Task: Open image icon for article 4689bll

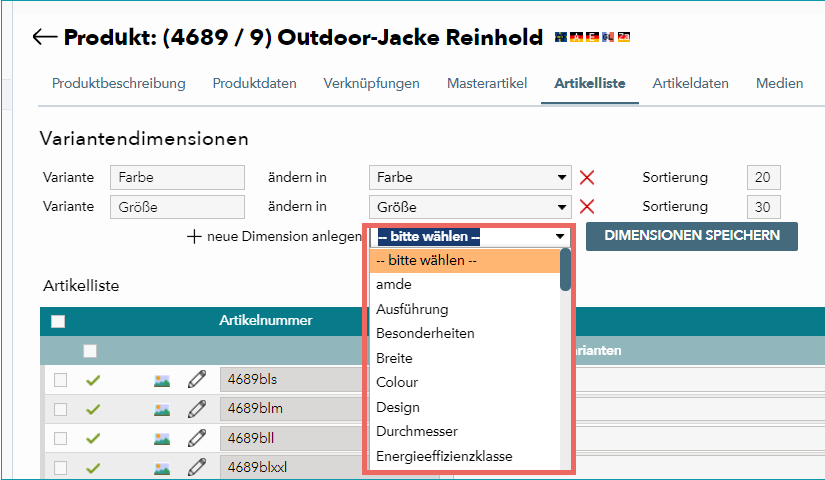Action: [x=162, y=438]
